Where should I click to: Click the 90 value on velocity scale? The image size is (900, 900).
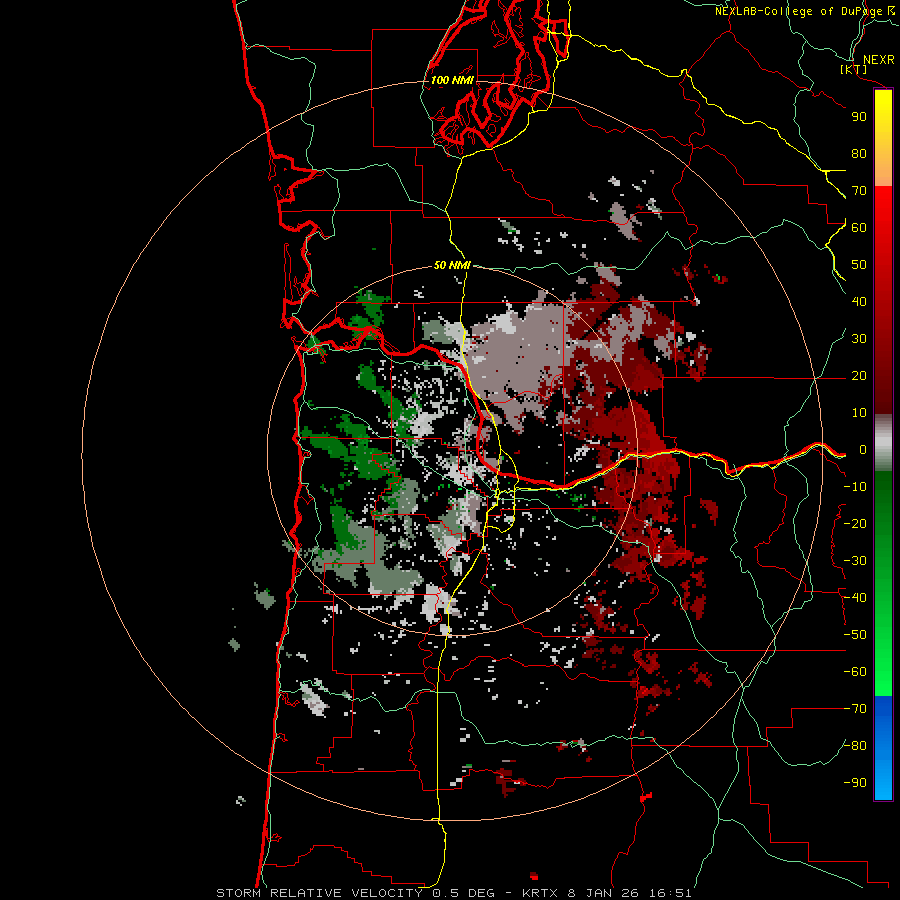pos(859,117)
